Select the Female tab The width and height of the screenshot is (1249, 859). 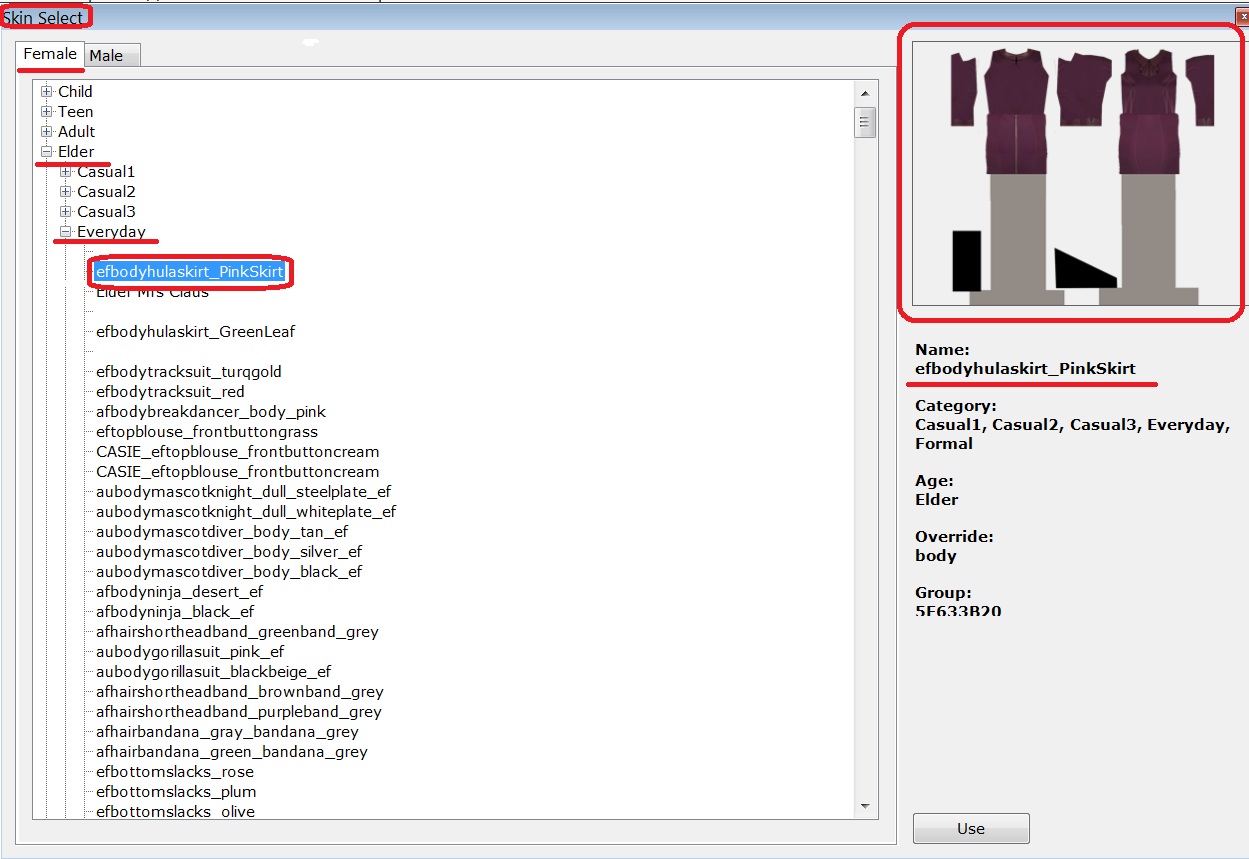[50, 54]
